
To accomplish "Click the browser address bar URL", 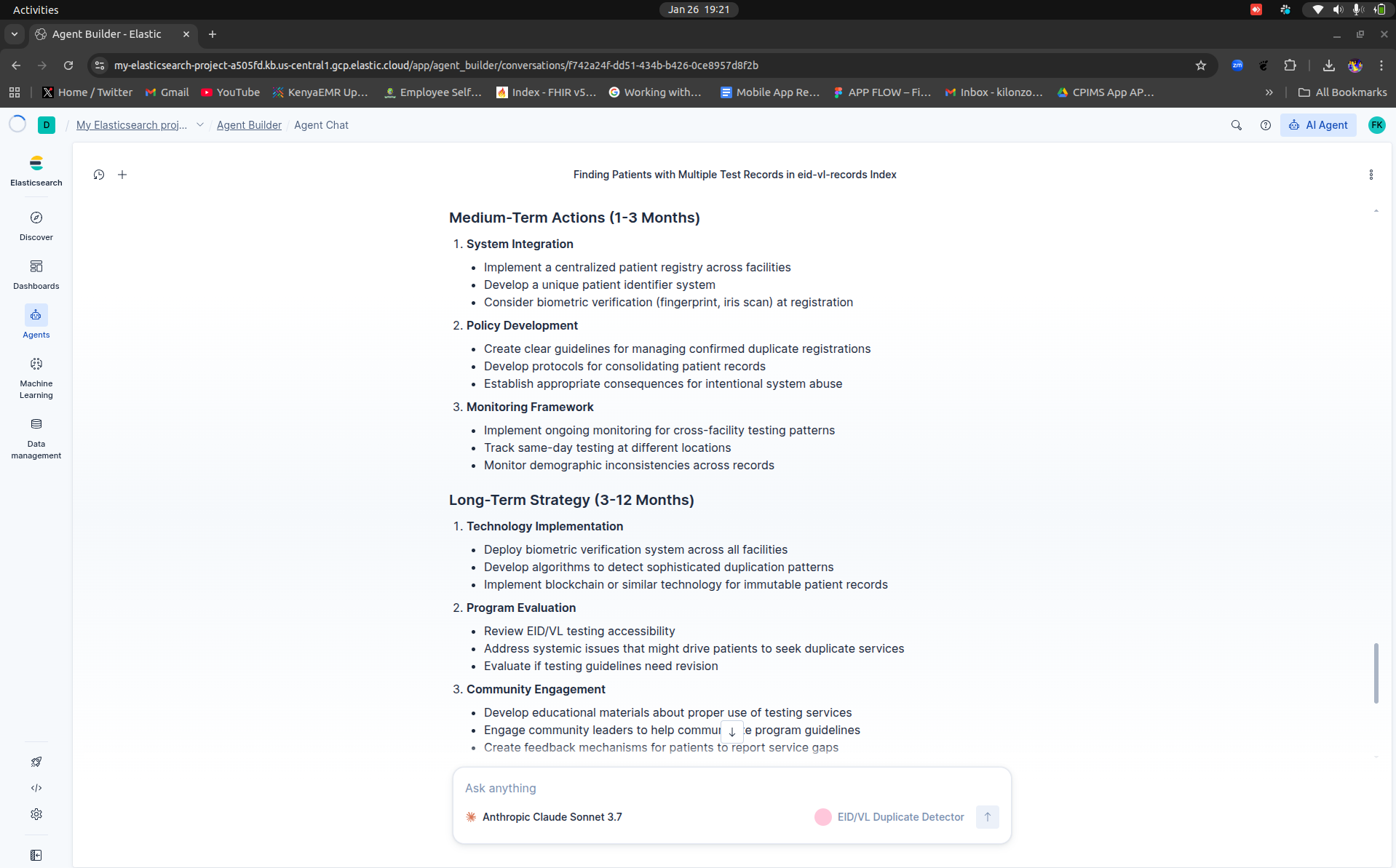I will click(436, 65).
